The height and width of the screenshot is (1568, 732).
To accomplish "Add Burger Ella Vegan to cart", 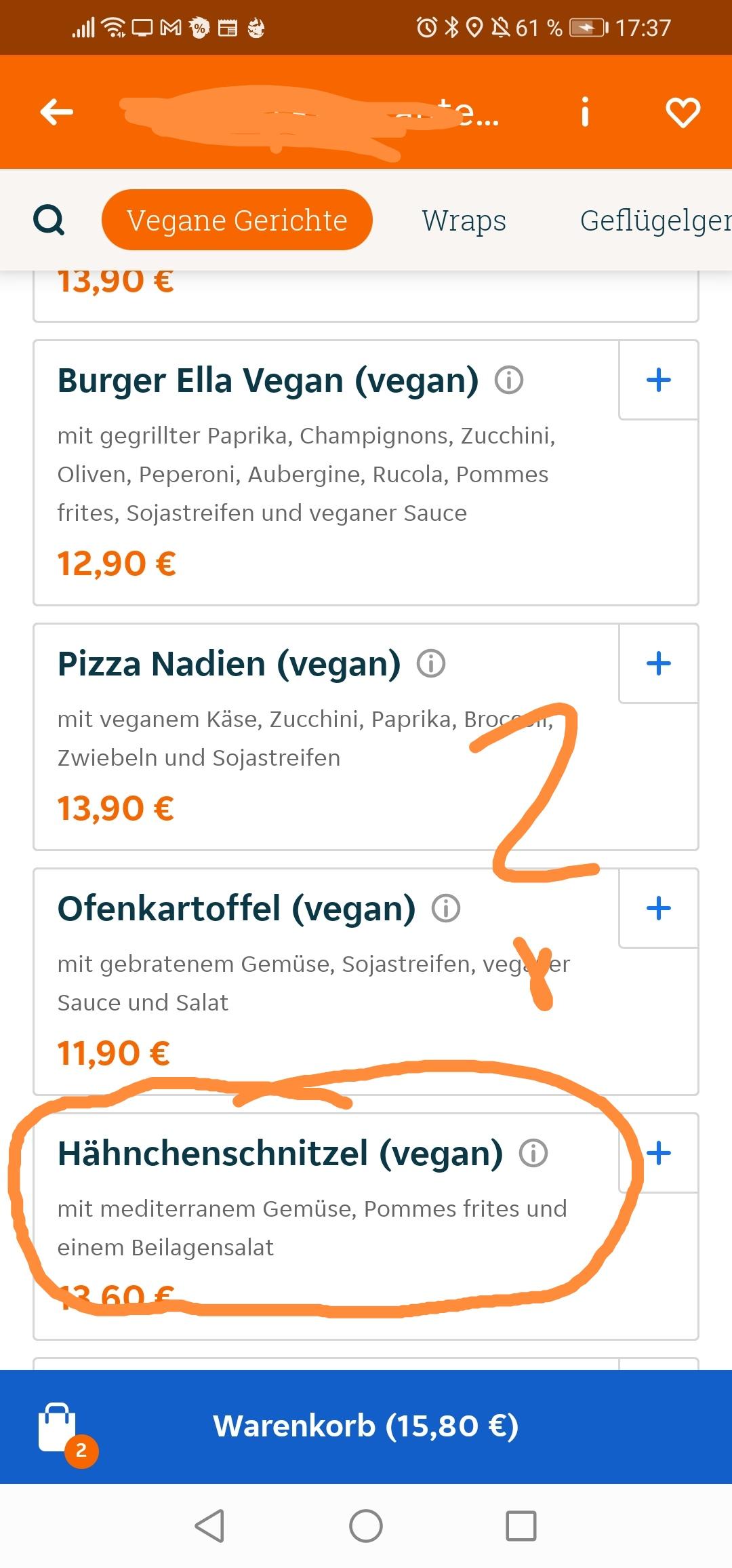I will click(x=659, y=380).
